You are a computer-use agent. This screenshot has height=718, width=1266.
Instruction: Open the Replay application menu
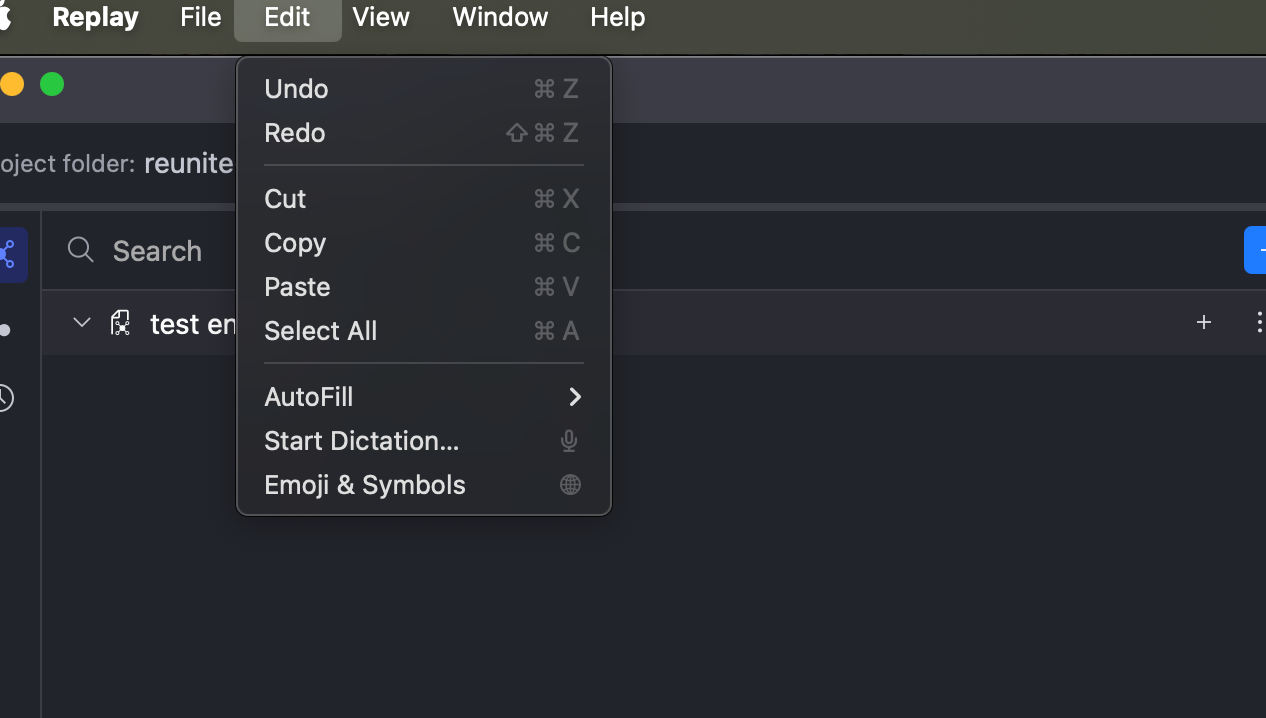click(95, 17)
